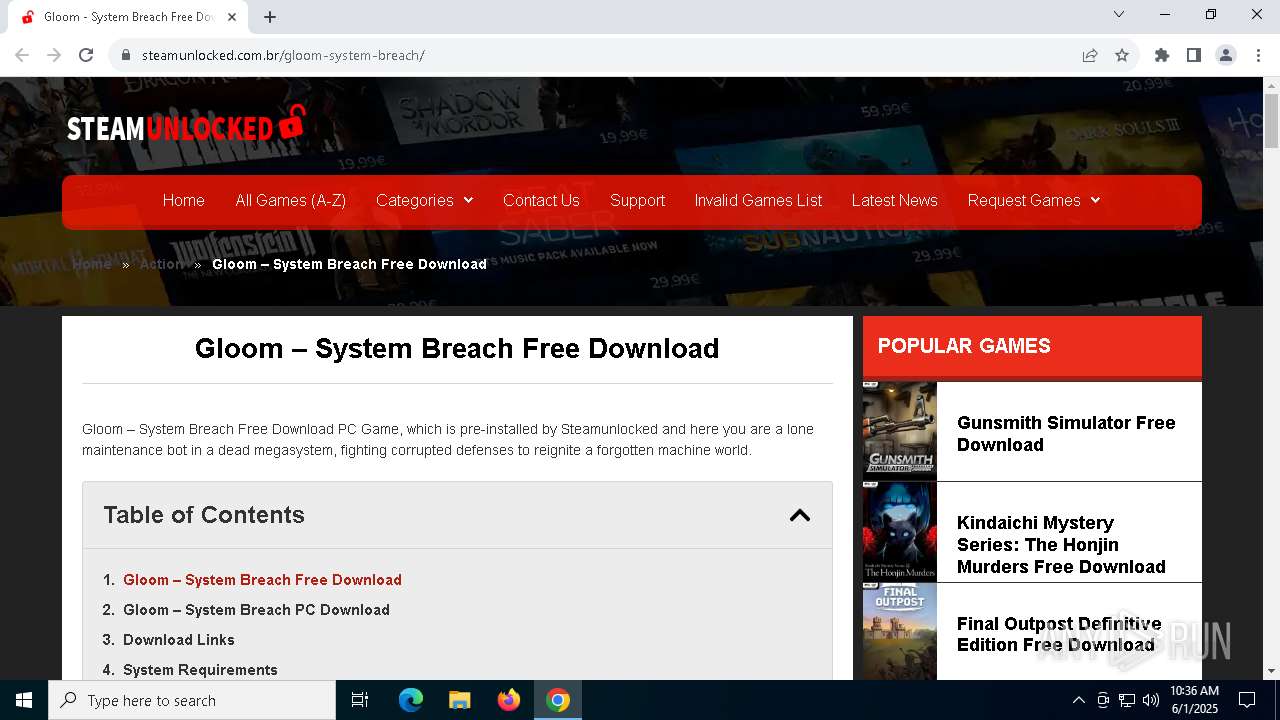This screenshot has width=1280, height=720.
Task: Open the notification center icon
Action: (1247, 700)
